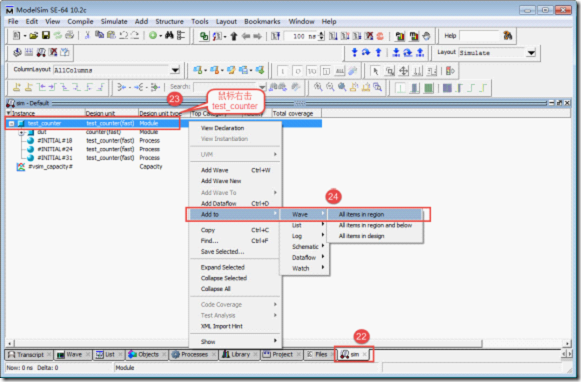Click the Zoom In magnifier icon
This screenshot has width=581, height=382.
(x=318, y=87)
